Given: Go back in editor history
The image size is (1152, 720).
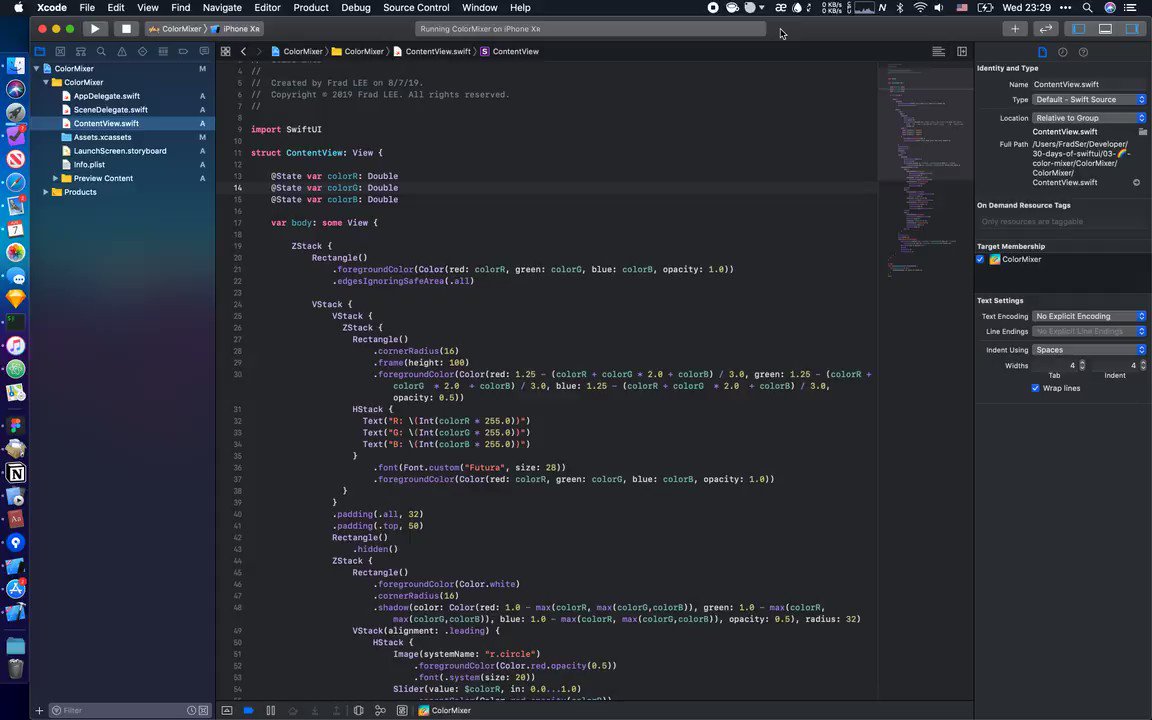Looking at the screenshot, I should pyautogui.click(x=243, y=51).
